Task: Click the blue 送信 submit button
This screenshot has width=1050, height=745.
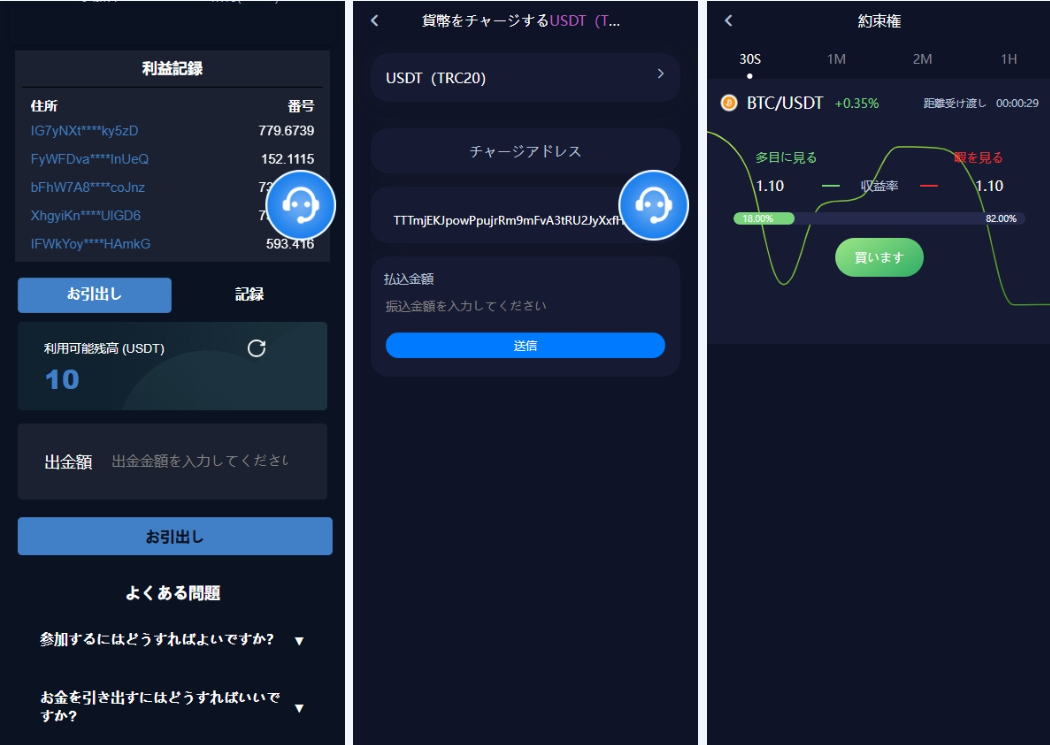Action: point(525,345)
